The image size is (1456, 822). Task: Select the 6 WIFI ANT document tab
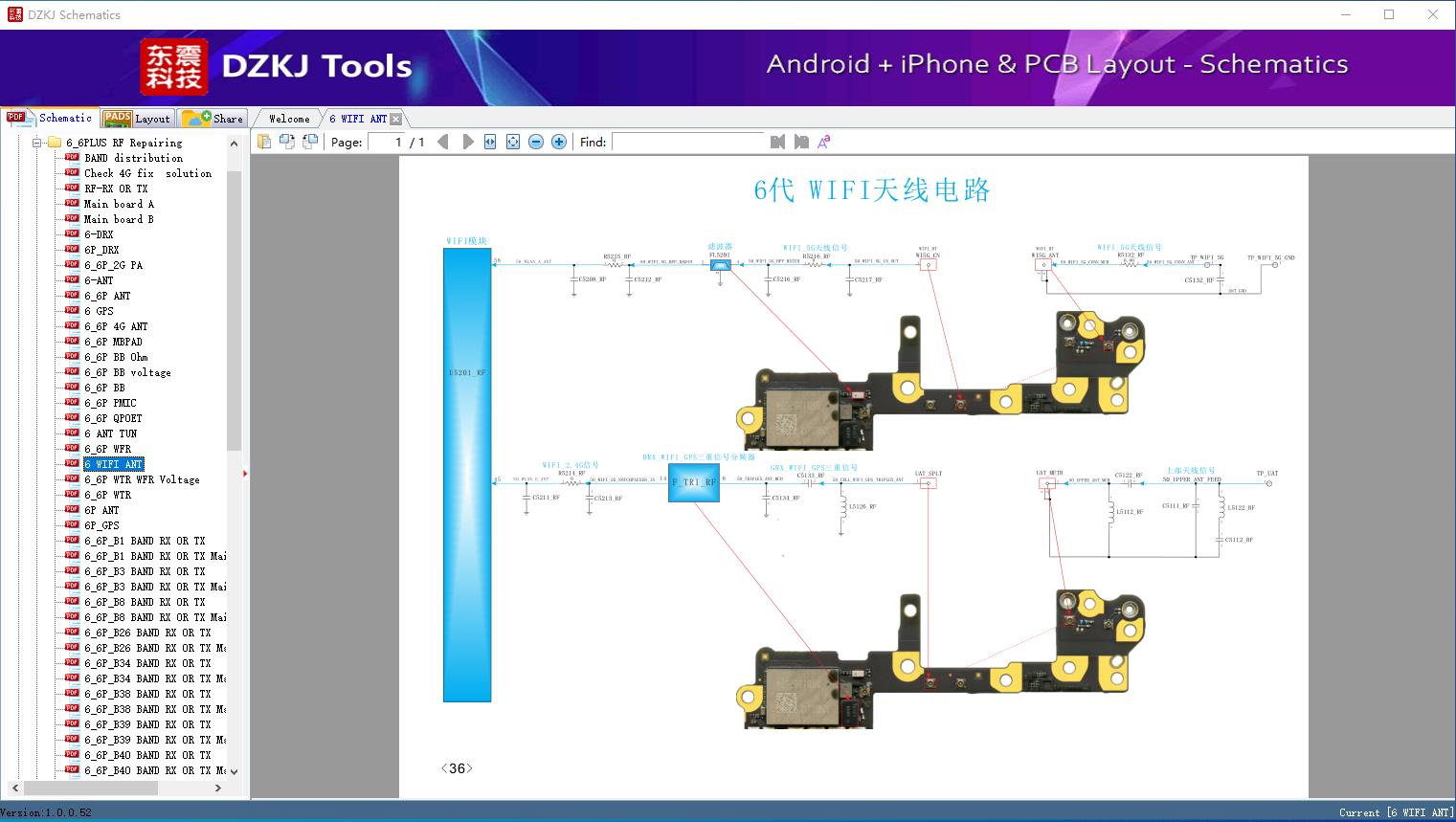(358, 119)
